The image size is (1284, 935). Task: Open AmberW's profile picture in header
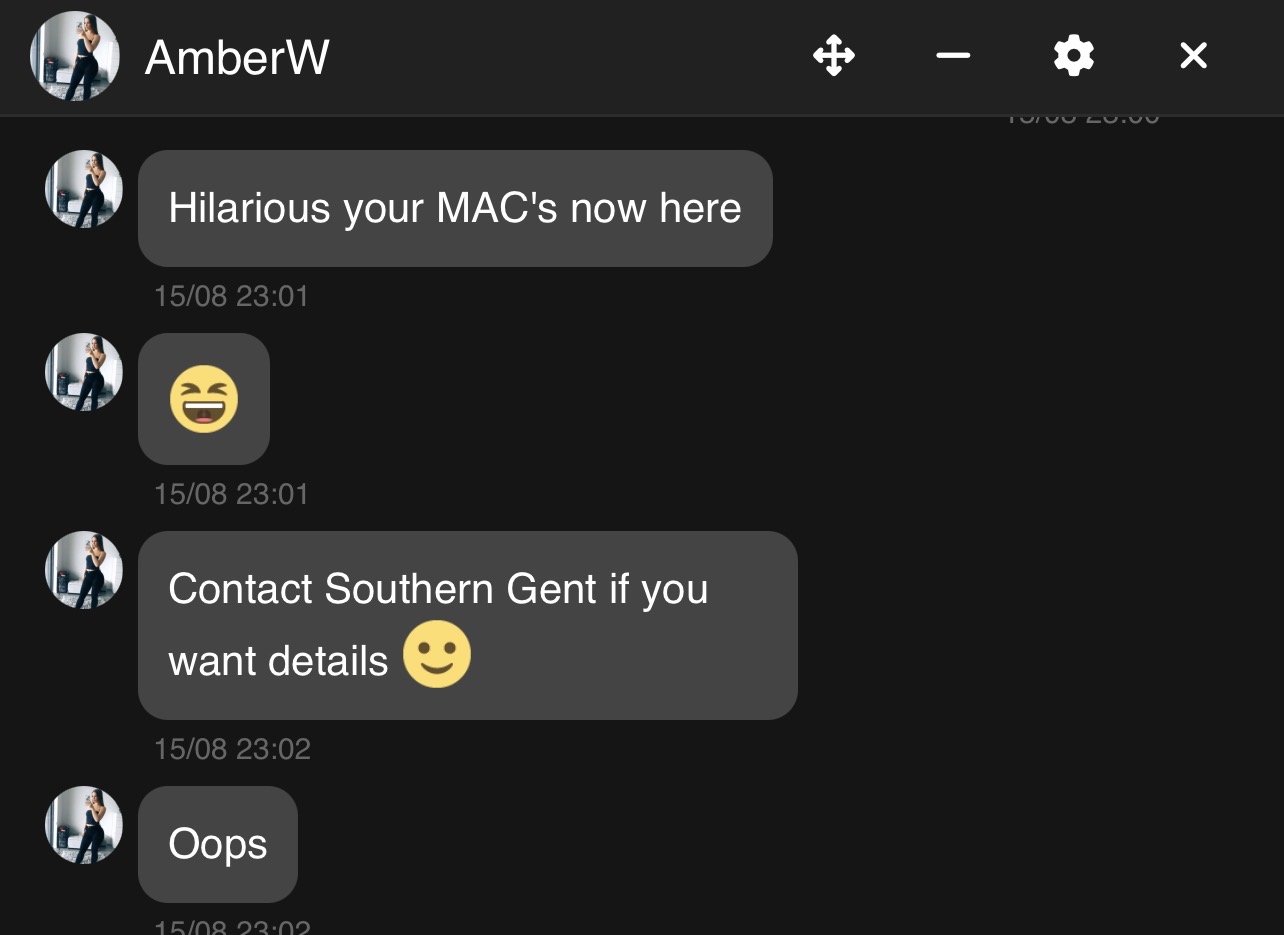pyautogui.click(x=75, y=56)
